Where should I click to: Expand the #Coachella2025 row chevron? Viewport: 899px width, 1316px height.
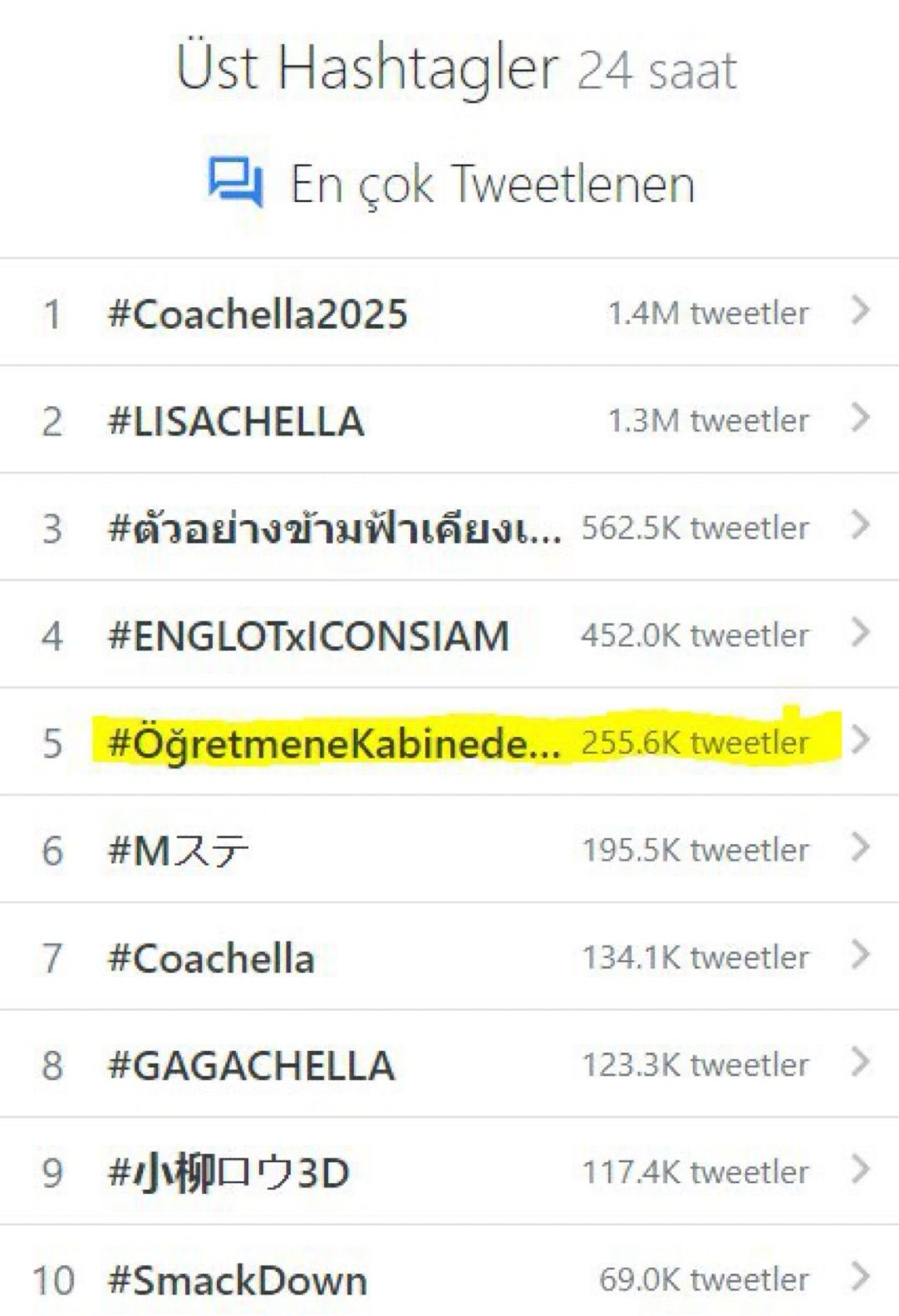861,312
